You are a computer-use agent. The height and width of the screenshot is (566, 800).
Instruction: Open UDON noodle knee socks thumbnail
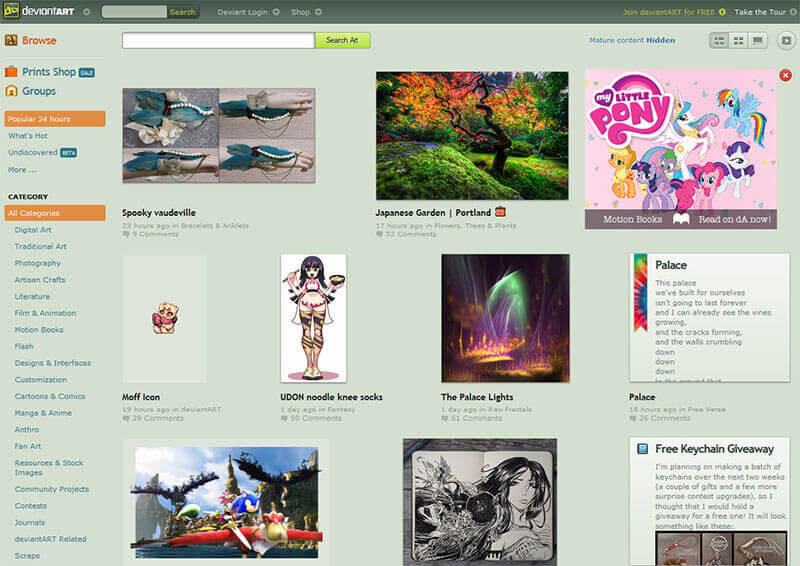pos(313,318)
